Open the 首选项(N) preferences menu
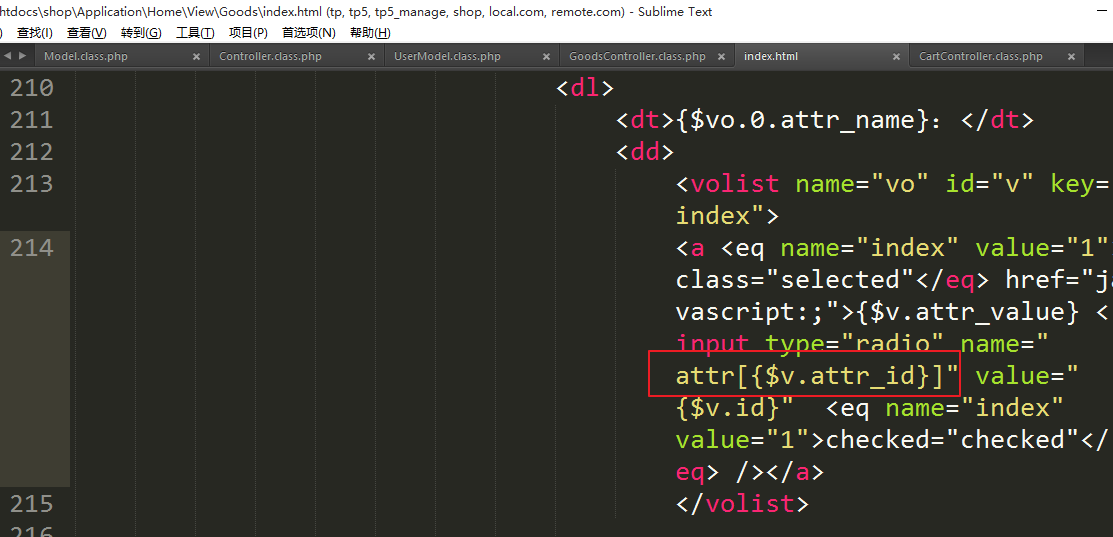Viewport: 1113px width, 537px height. click(x=308, y=33)
